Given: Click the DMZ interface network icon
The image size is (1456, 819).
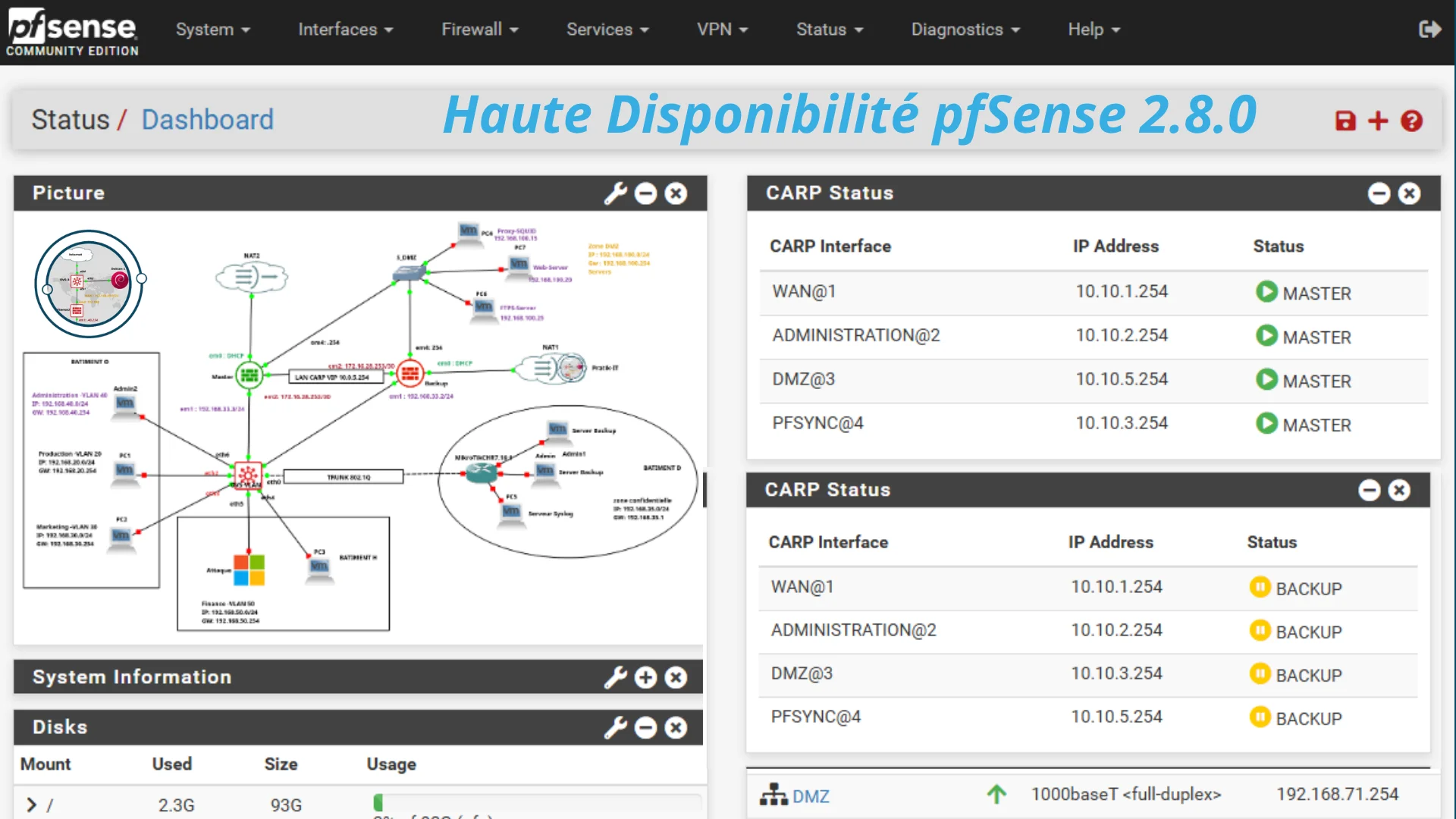Looking at the screenshot, I should [x=773, y=795].
